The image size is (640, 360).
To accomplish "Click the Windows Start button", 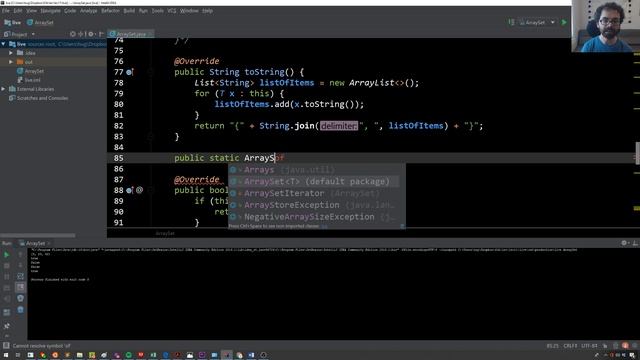I will coord(6,355).
